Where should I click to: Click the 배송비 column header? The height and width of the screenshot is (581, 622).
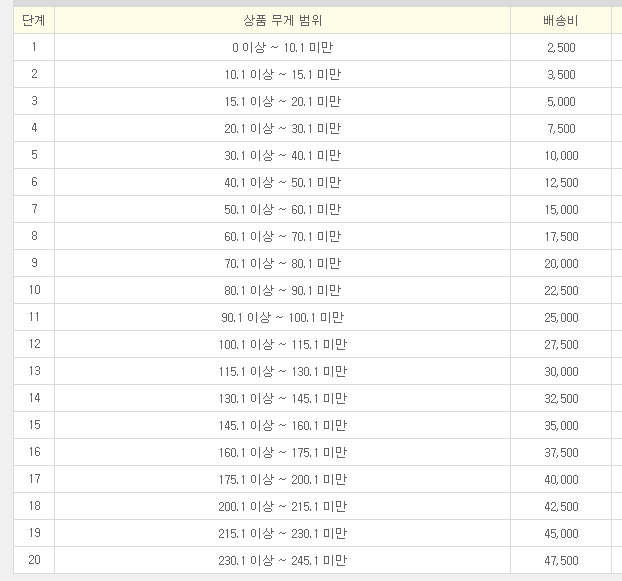[x=561, y=20]
